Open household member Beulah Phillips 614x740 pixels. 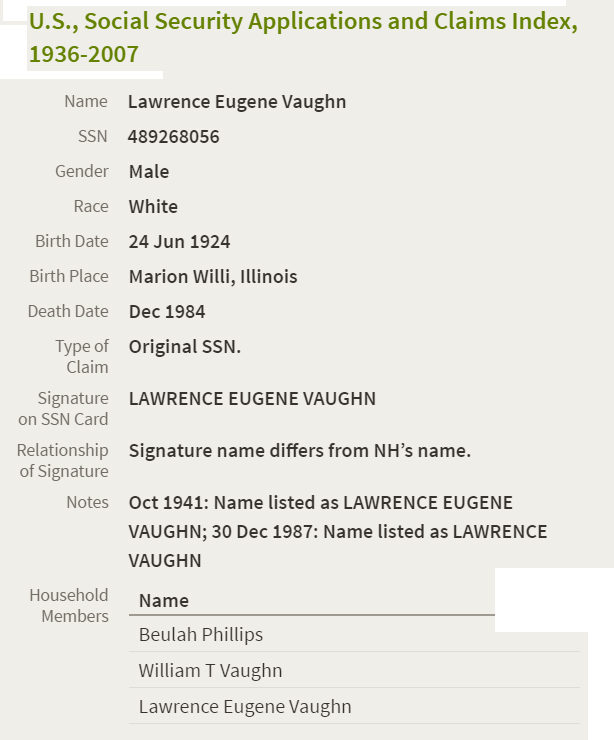click(x=201, y=635)
